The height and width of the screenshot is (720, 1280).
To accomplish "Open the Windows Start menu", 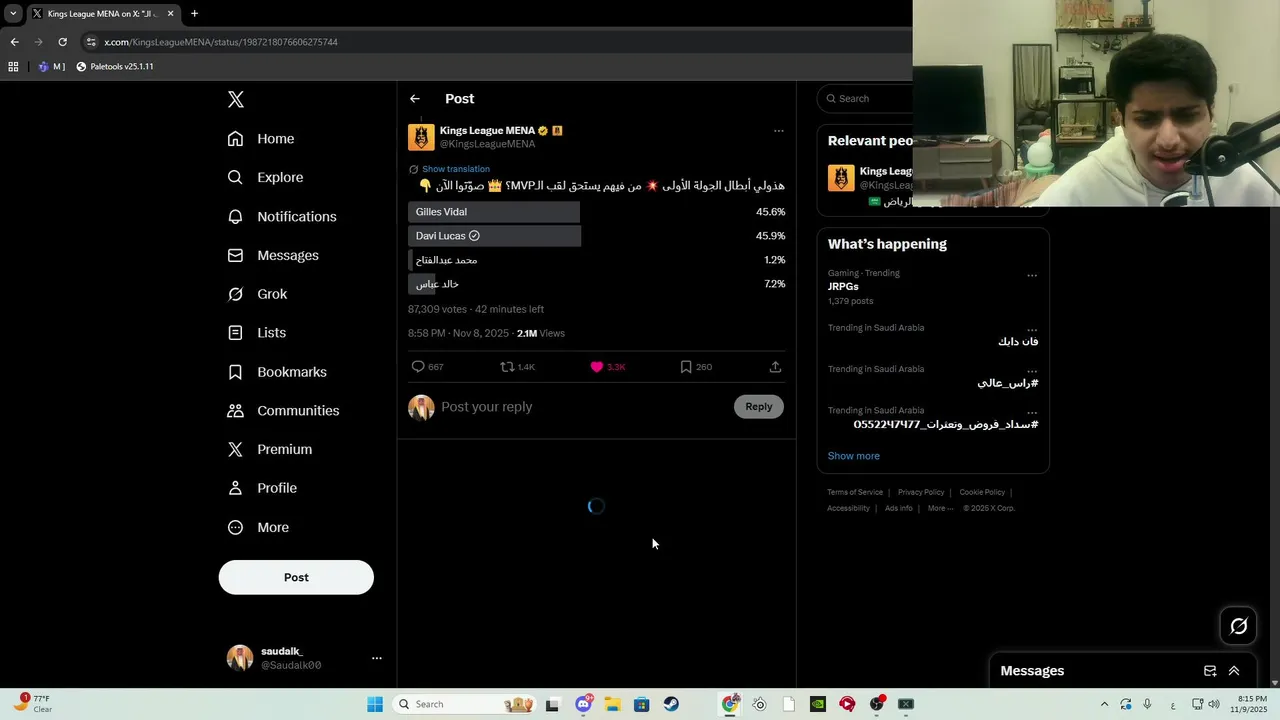I will point(375,704).
